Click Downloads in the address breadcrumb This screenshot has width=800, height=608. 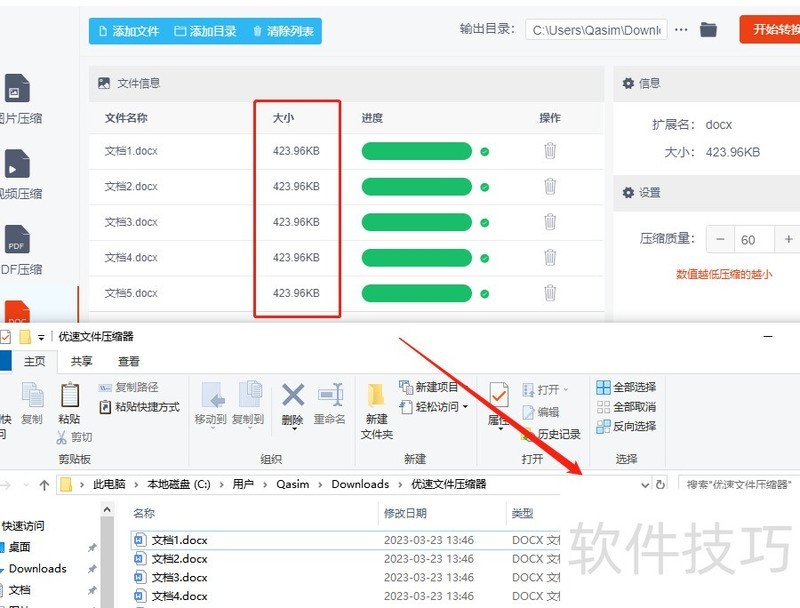click(360, 484)
